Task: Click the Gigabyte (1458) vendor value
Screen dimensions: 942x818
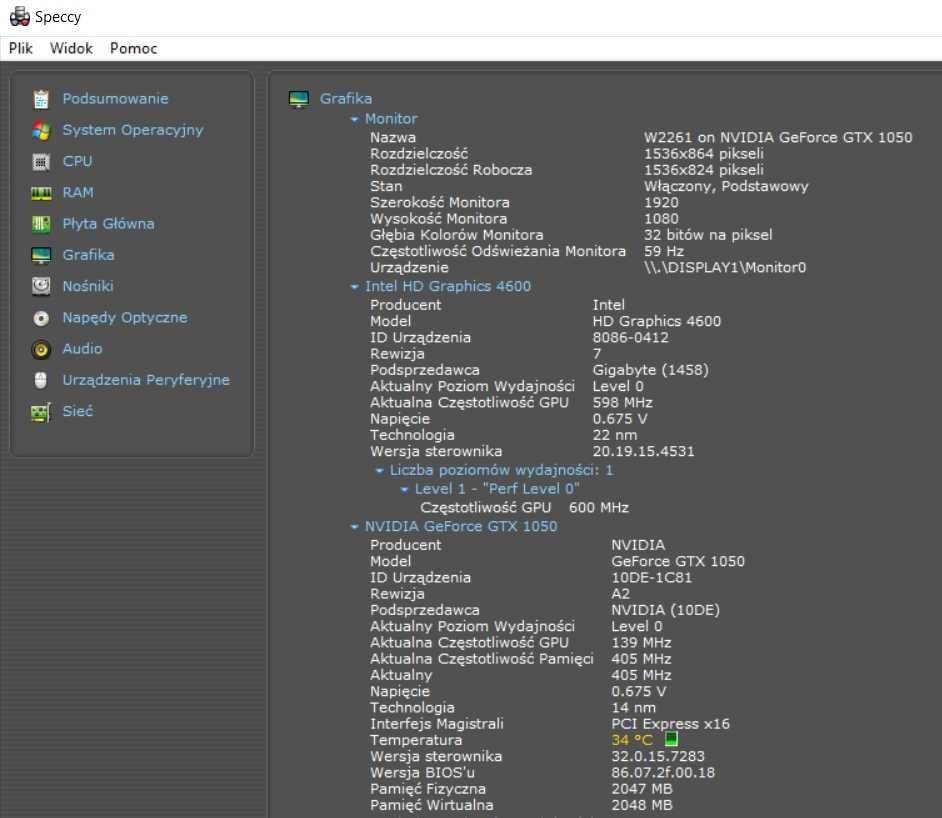Action: [x=650, y=370]
